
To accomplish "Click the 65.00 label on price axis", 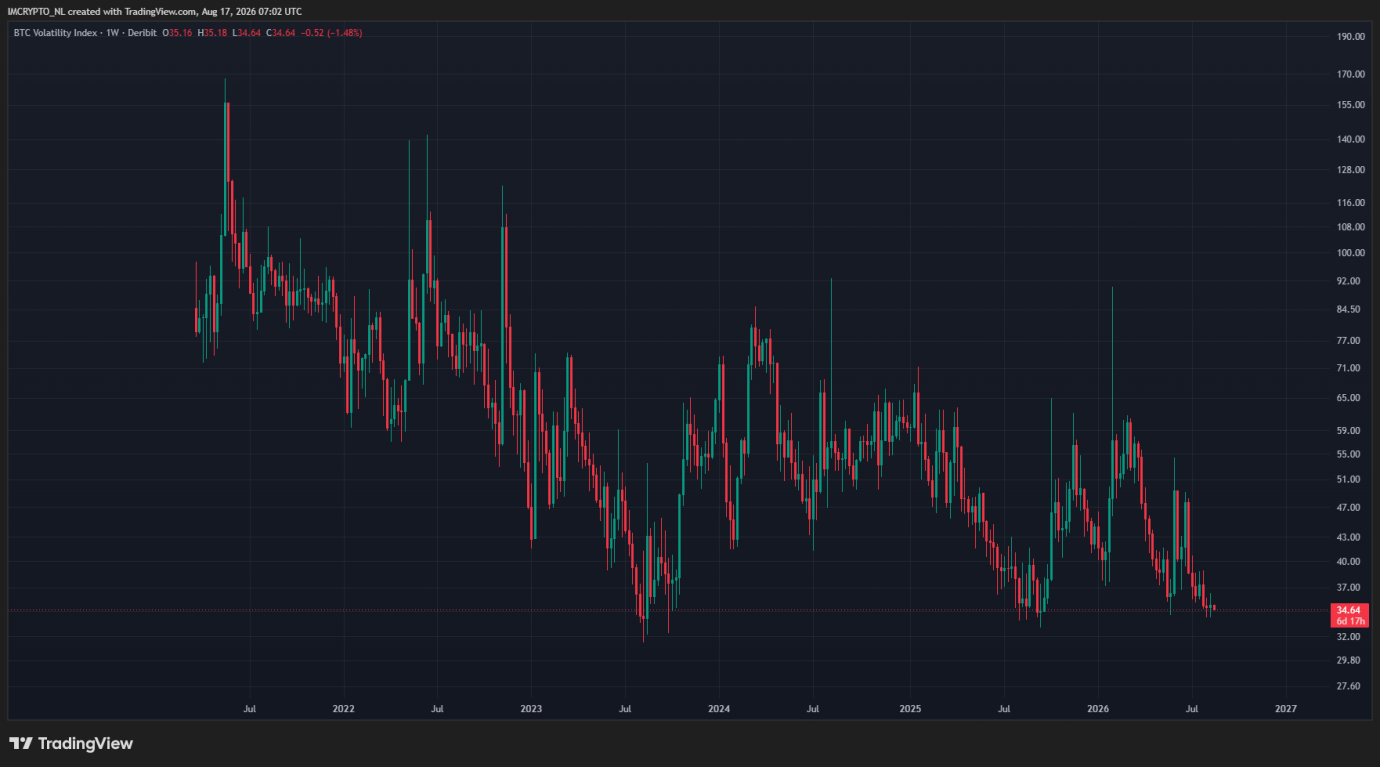I will point(1350,398).
